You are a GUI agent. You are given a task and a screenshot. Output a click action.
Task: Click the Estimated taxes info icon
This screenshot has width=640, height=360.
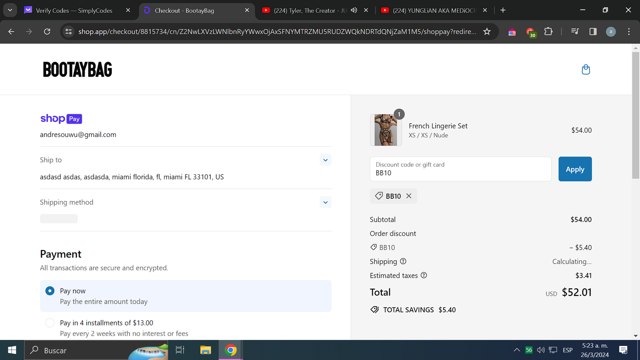coord(424,276)
